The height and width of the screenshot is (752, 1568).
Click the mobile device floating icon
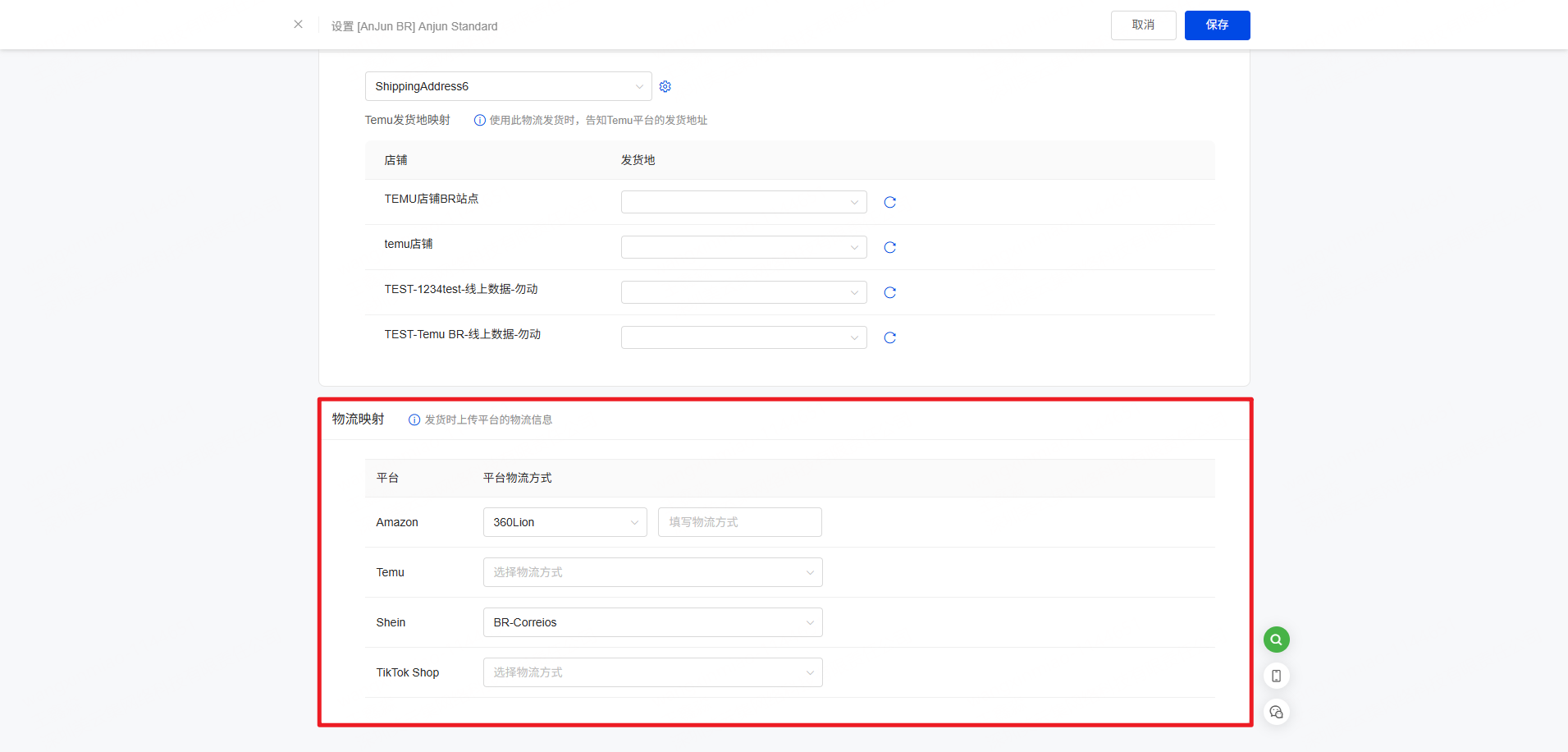click(1276, 676)
